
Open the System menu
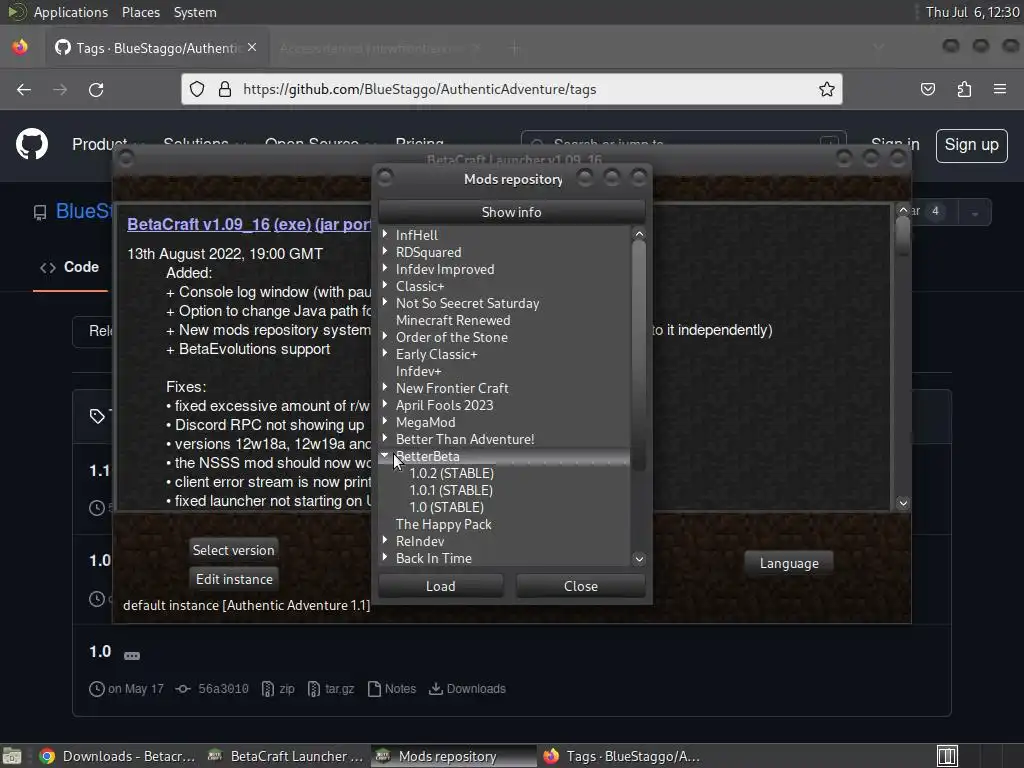pyautogui.click(x=195, y=12)
